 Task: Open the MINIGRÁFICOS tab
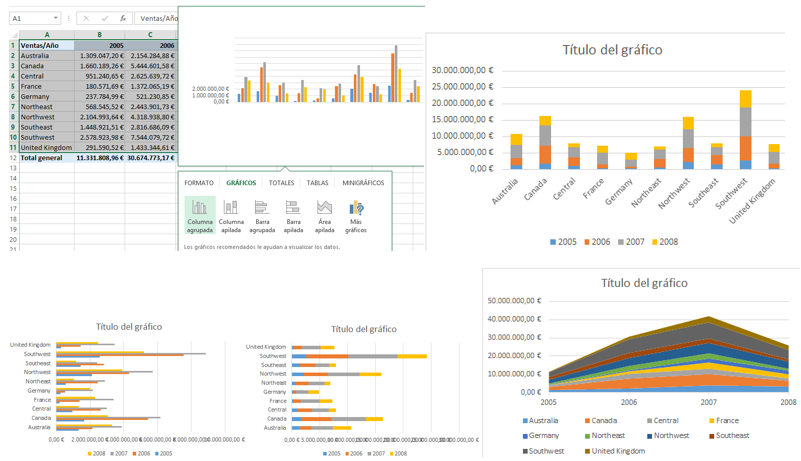pos(363,183)
